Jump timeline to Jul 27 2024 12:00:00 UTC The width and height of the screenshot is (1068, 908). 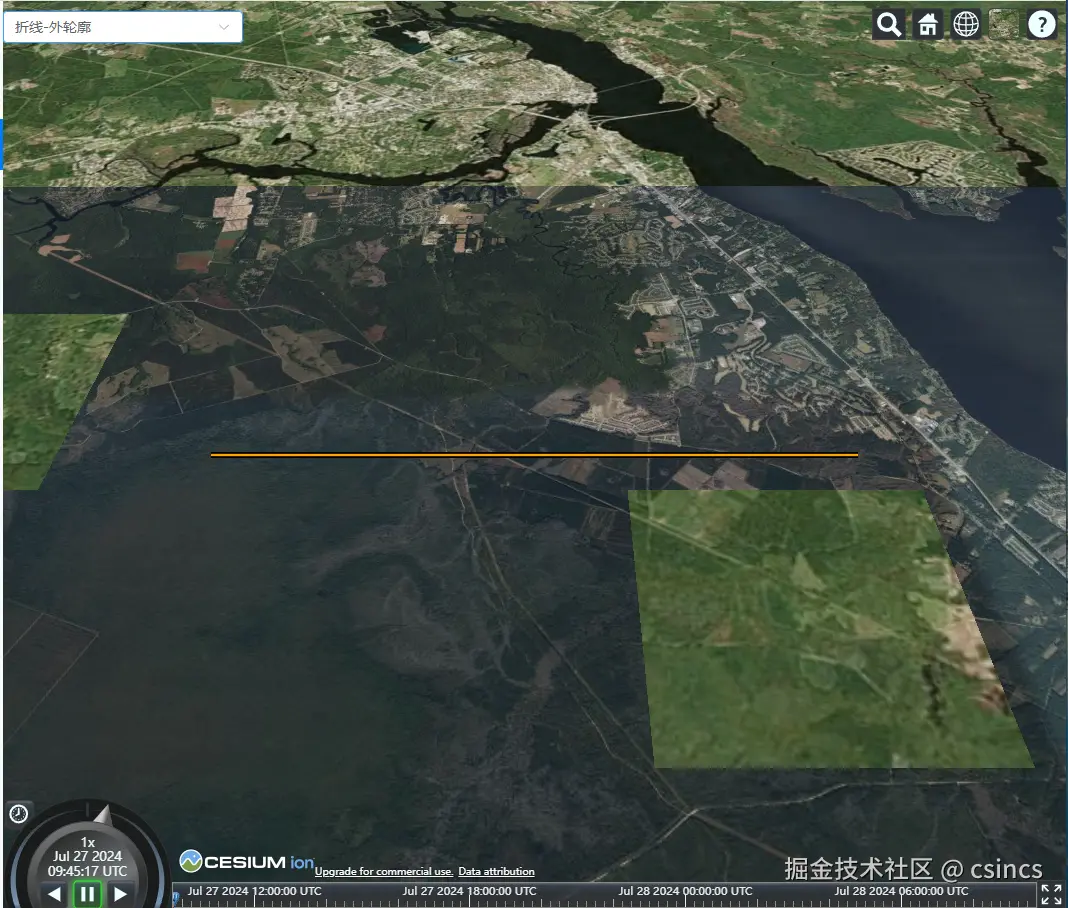click(x=254, y=891)
